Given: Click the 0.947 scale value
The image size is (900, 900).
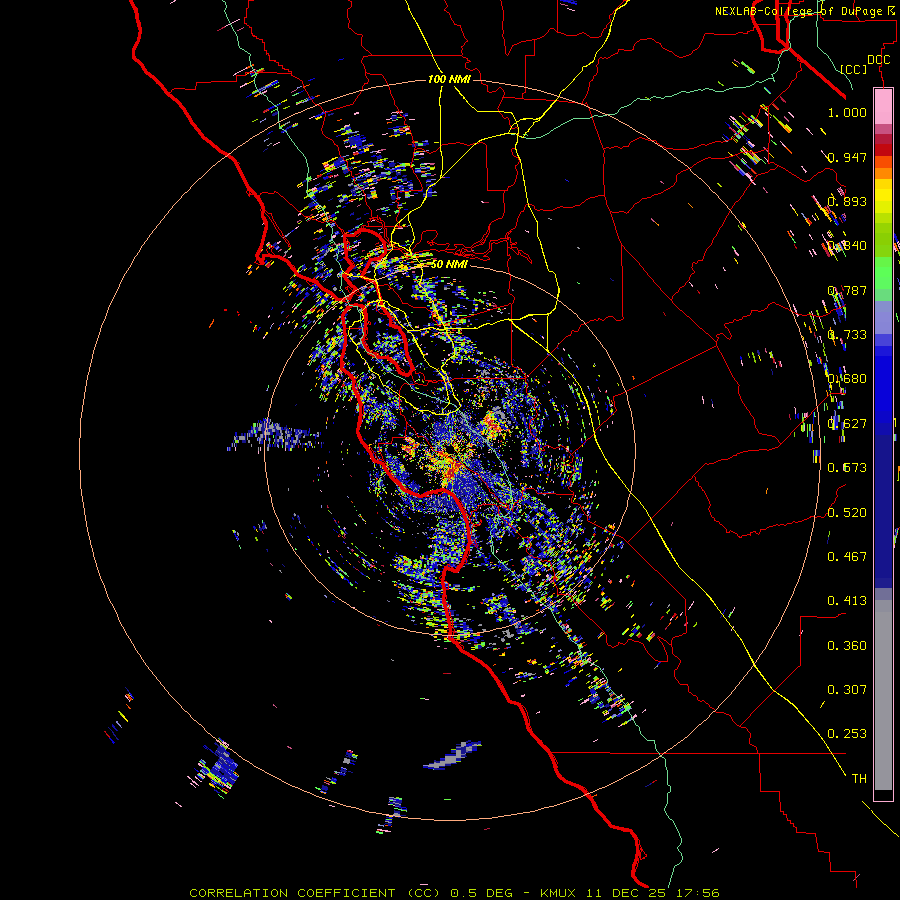Looking at the screenshot, I should pos(847,157).
